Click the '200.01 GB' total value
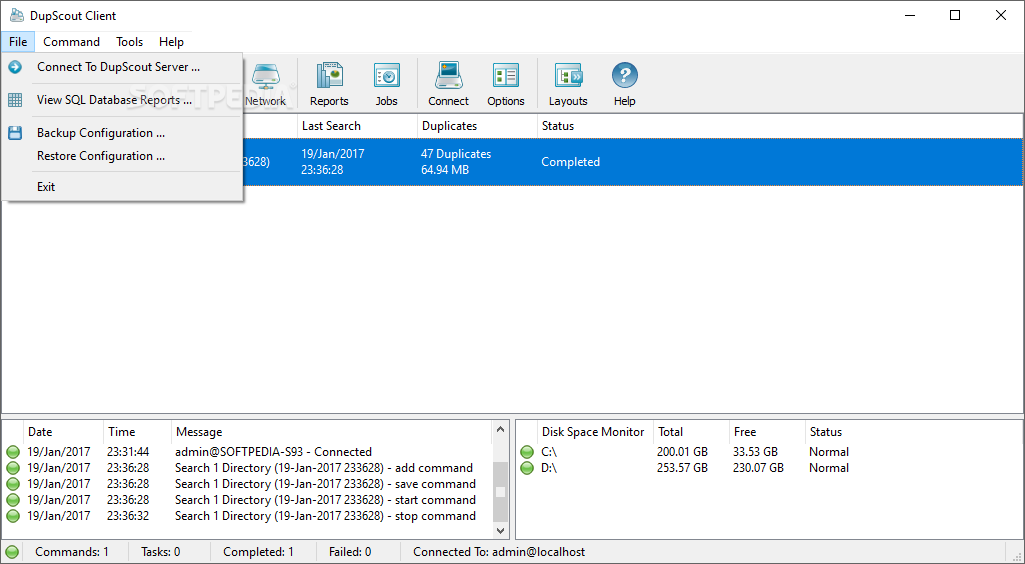The height and width of the screenshot is (564, 1025). click(682, 452)
